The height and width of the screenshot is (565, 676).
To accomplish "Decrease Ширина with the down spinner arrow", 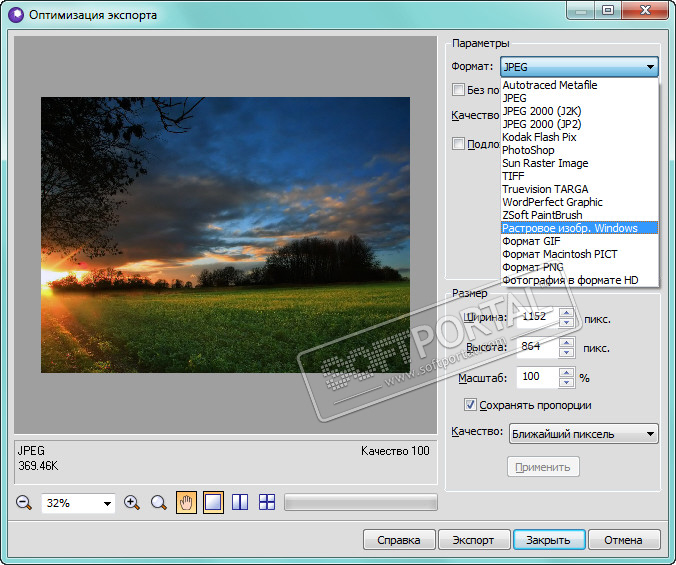I will (x=566, y=322).
